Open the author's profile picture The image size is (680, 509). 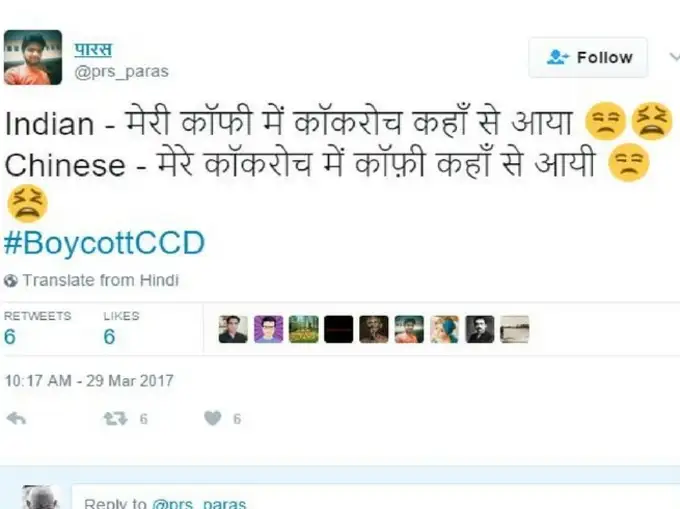pos(33,57)
